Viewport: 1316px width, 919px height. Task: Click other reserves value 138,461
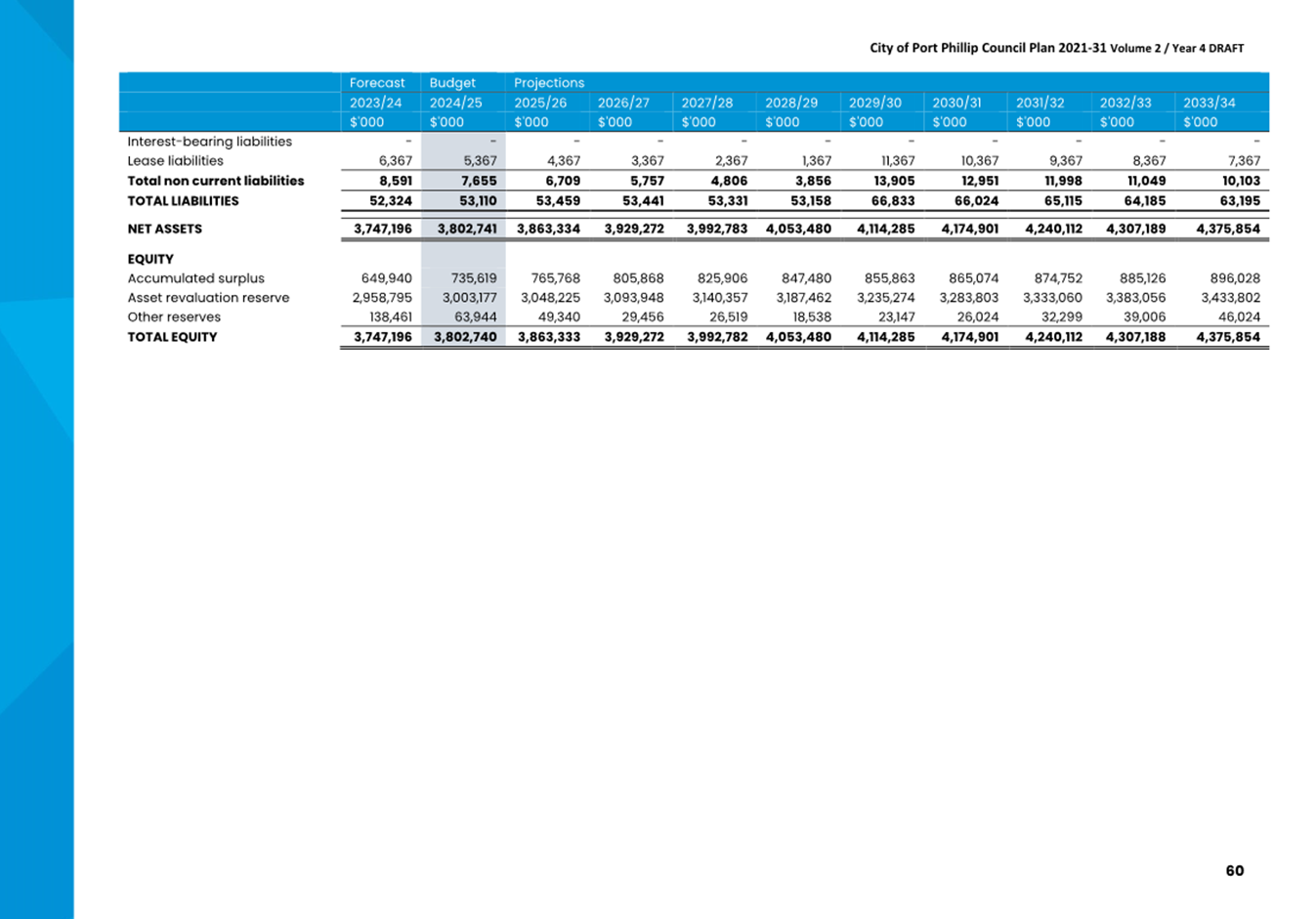coord(389,317)
